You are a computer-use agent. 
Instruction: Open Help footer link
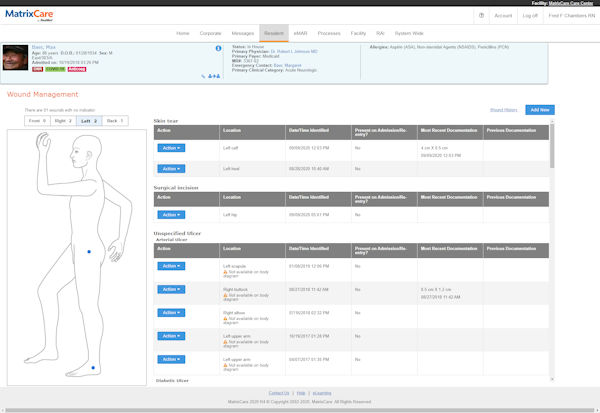[x=301, y=393]
